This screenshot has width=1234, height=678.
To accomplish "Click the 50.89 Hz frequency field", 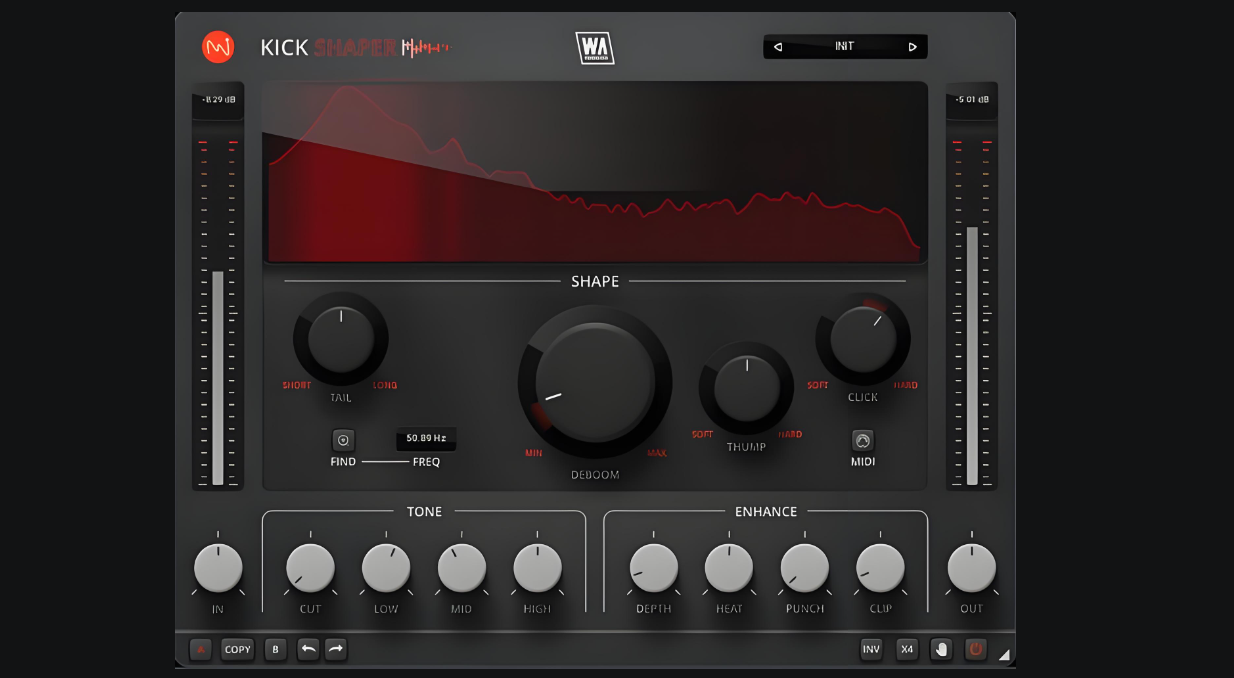I will (426, 438).
